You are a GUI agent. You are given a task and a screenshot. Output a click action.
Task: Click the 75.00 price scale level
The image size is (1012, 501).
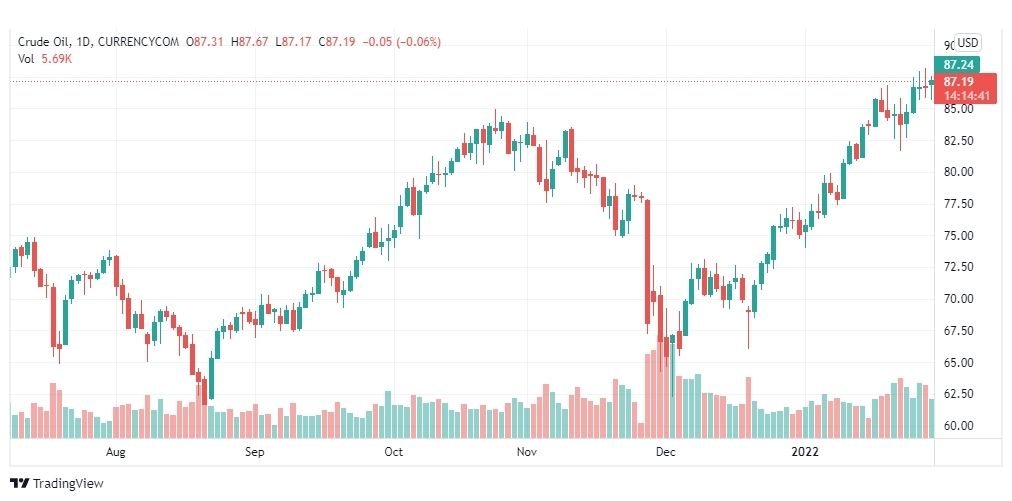(956, 236)
